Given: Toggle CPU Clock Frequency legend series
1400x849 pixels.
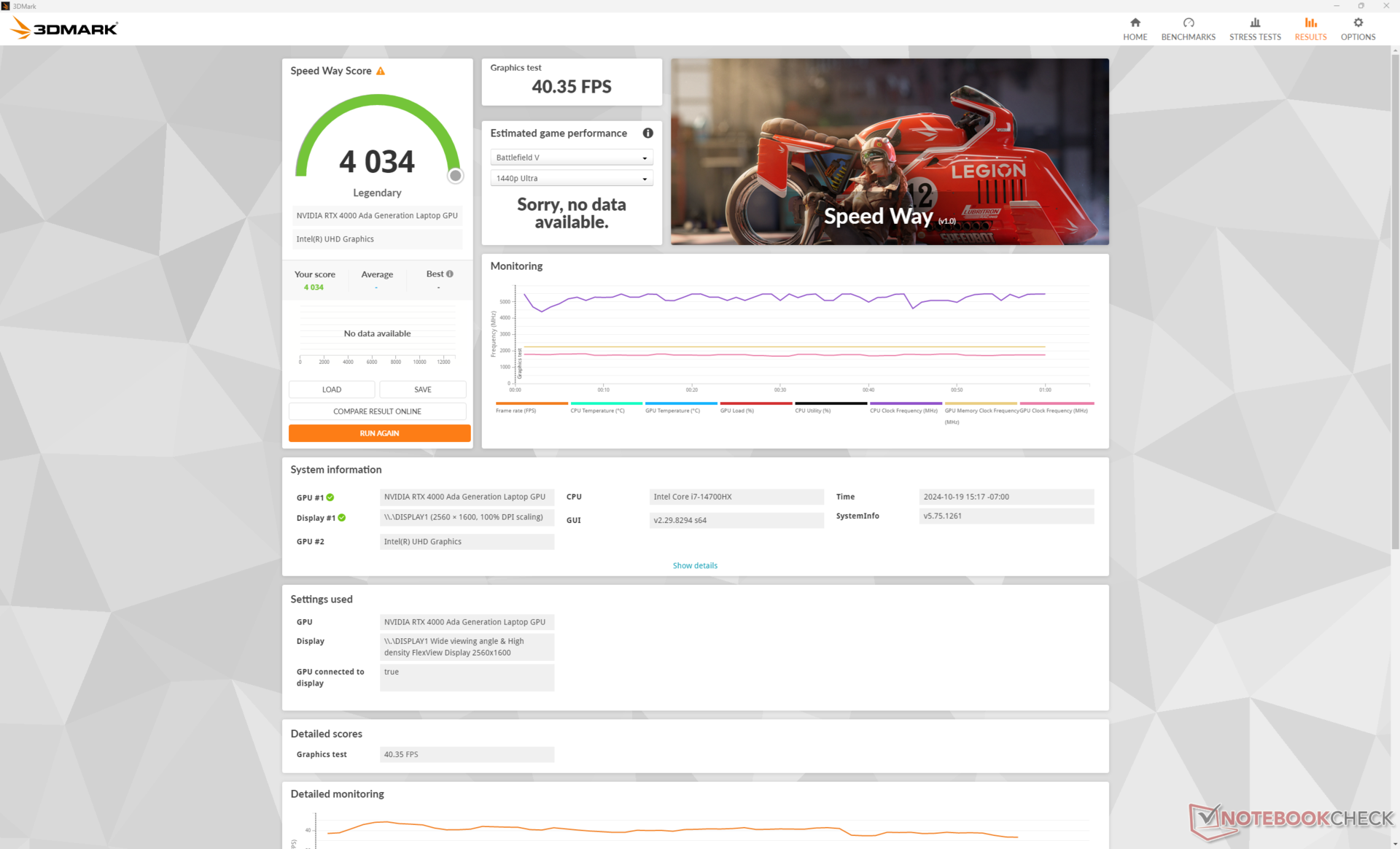Looking at the screenshot, I should [x=903, y=411].
